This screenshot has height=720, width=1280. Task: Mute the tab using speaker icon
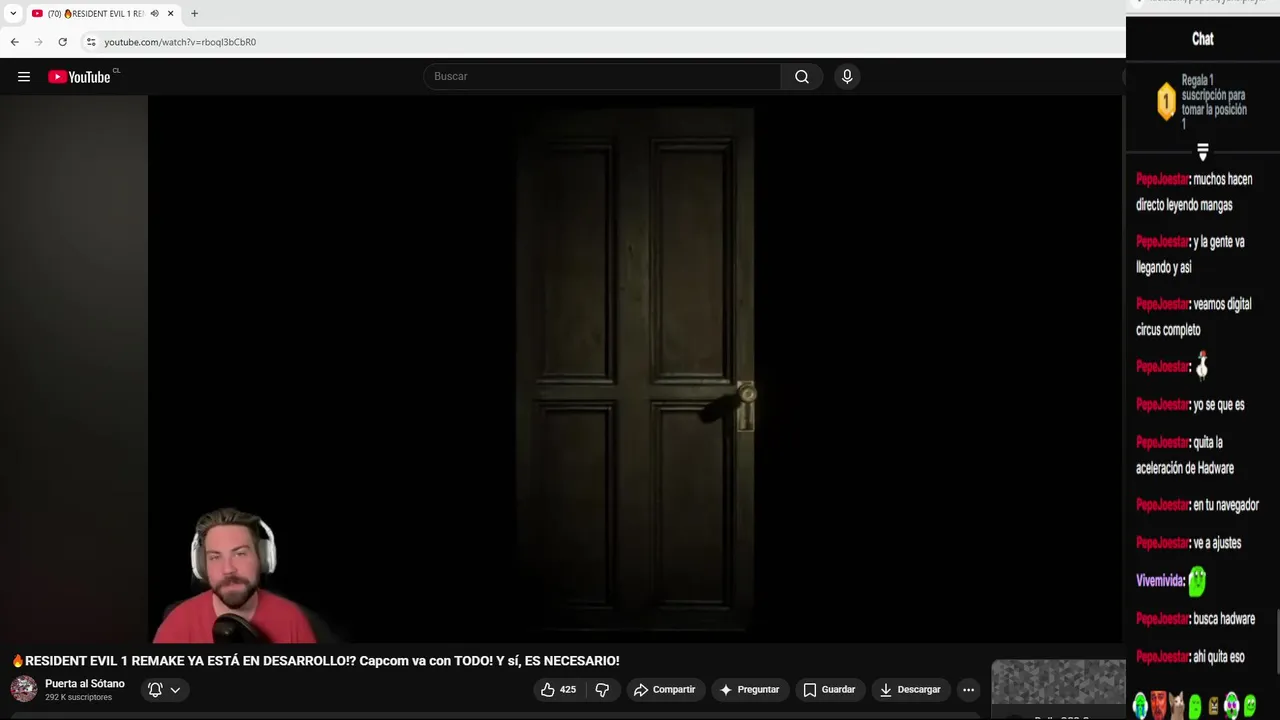point(154,14)
